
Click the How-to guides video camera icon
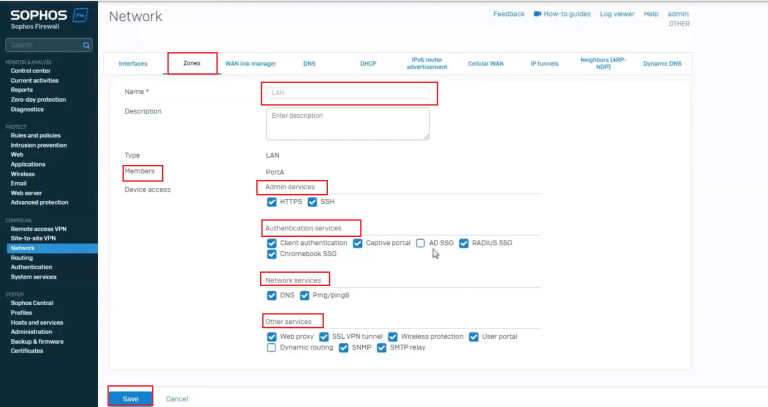[537, 14]
